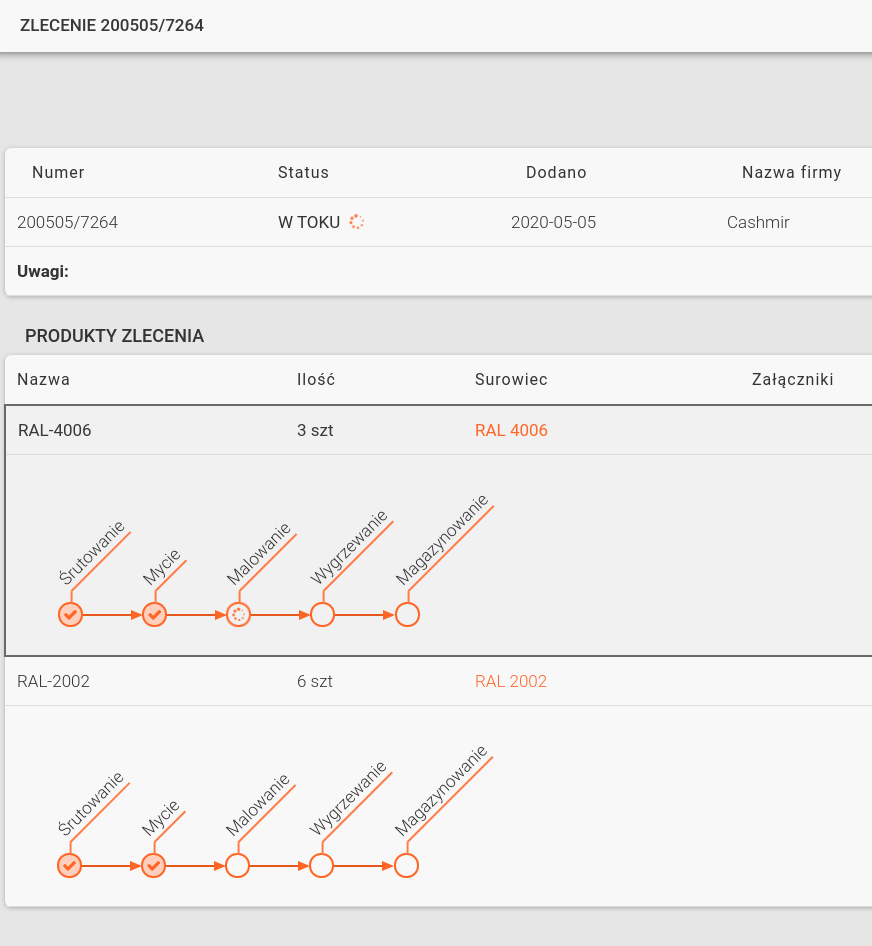This screenshot has height=946, width=872.
Task: Select empty Malowanie step circle for RAL-2002
Action: (x=237, y=865)
